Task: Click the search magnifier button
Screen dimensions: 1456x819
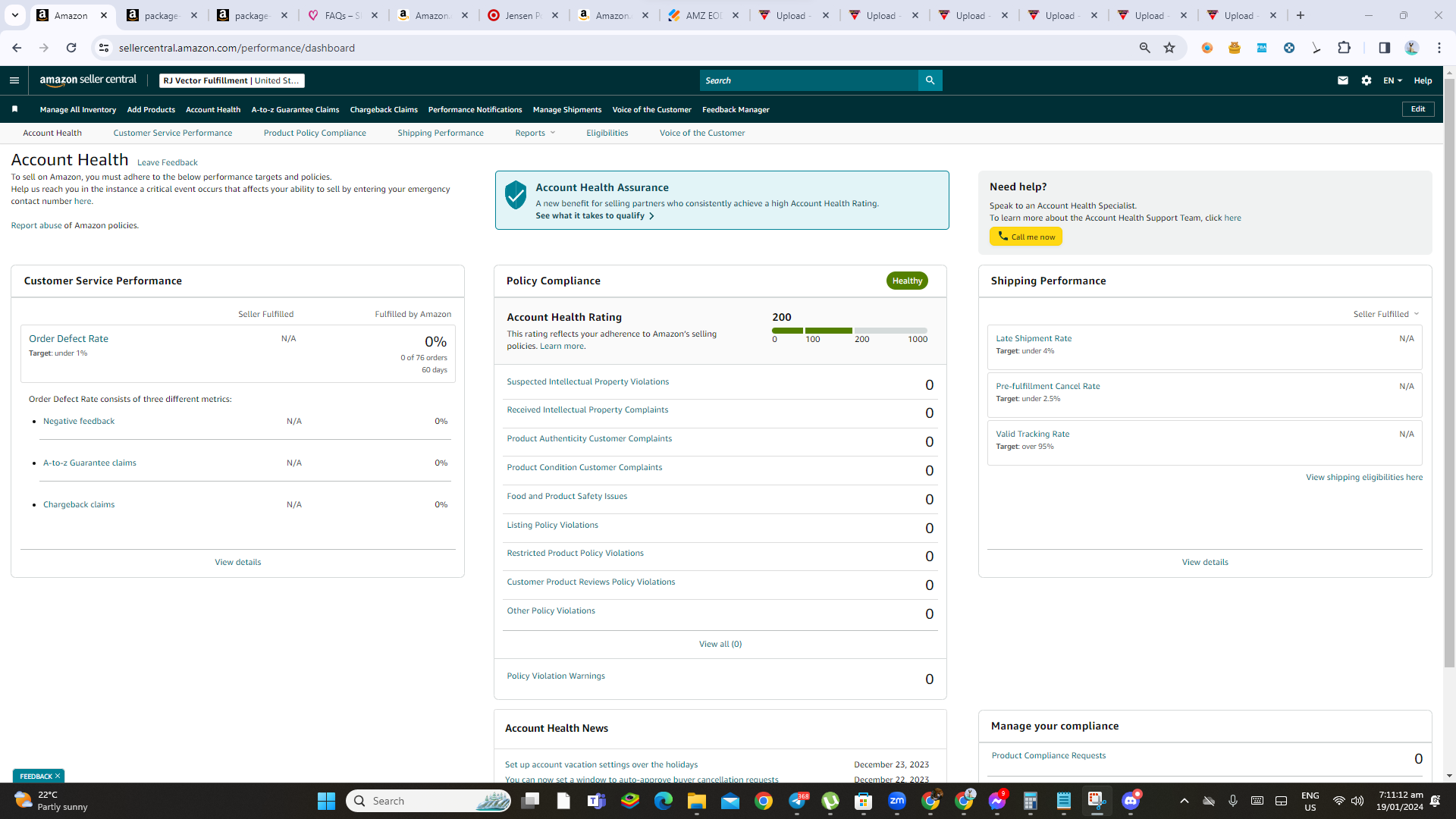Action: tap(930, 80)
